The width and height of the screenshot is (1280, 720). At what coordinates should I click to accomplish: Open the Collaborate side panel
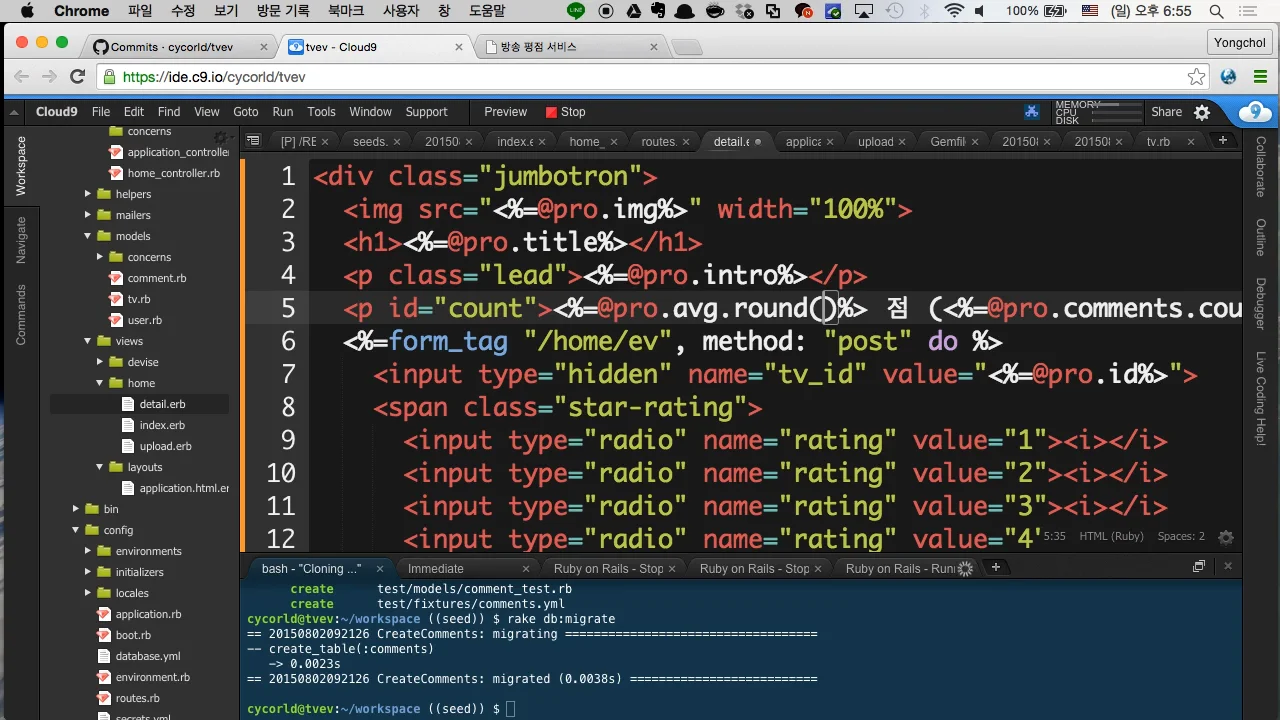point(1260,166)
